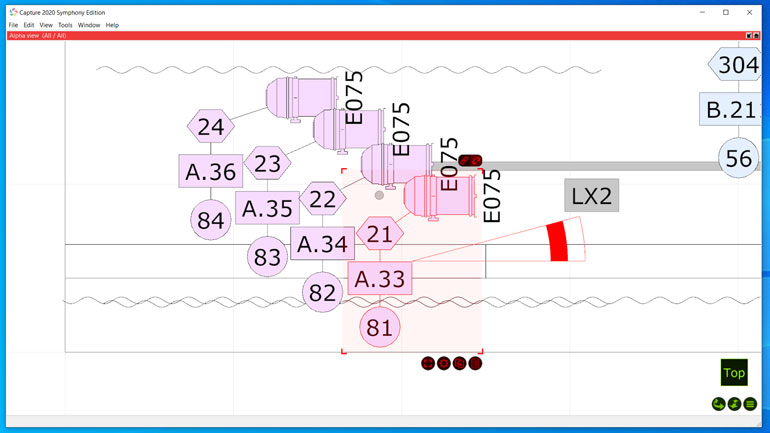Click the first red selection handle icon
Viewport: 770px width, 433px height.
(428, 363)
